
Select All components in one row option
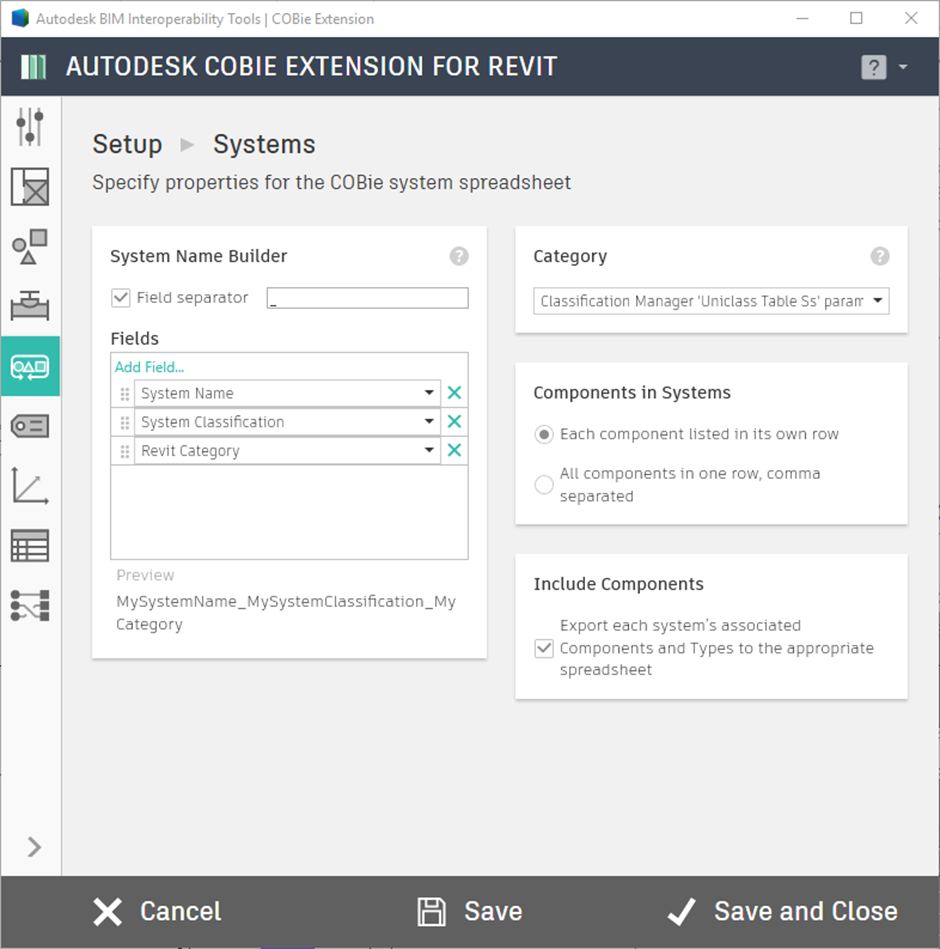[544, 484]
